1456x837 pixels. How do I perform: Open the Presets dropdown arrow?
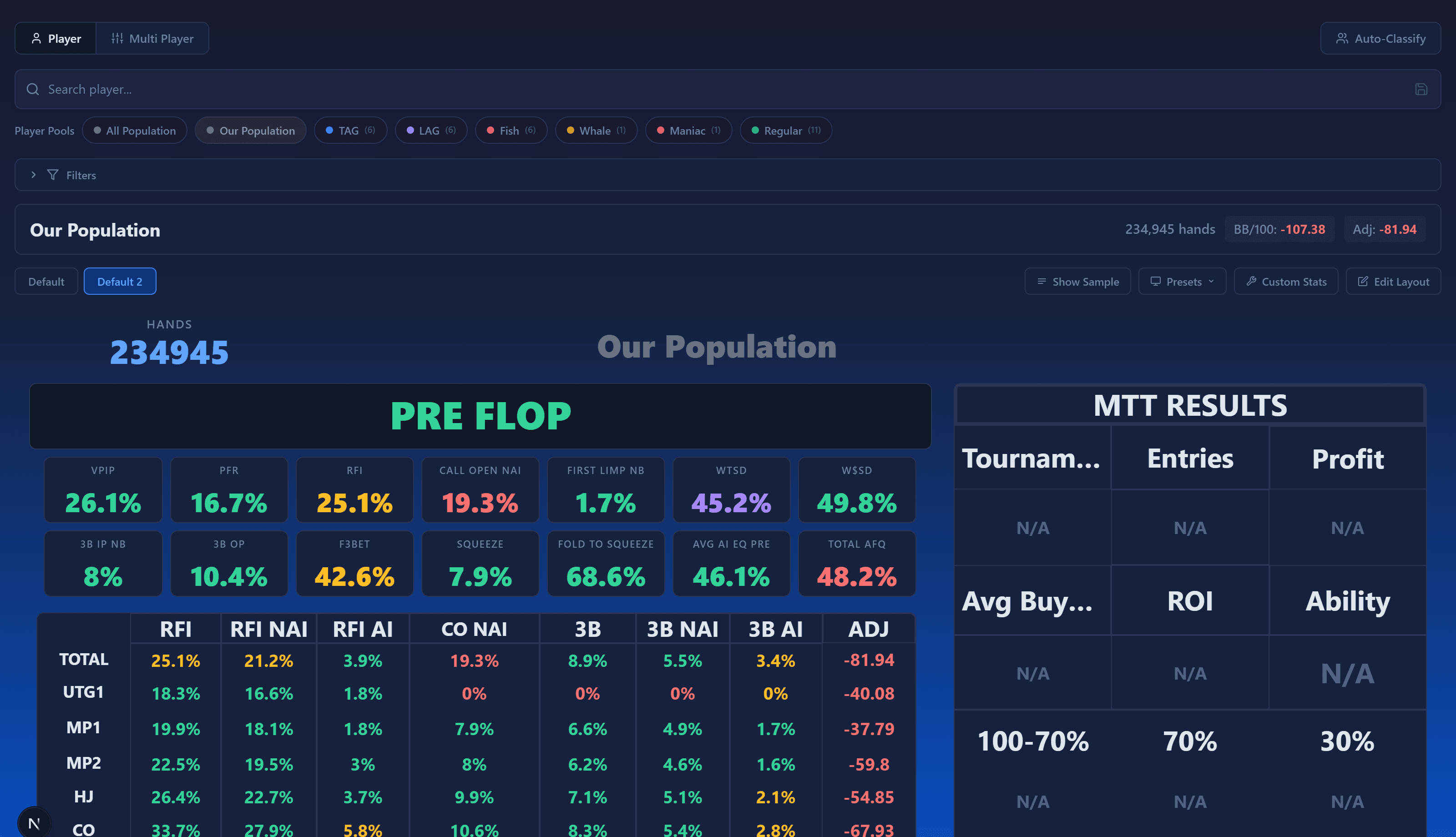(1211, 281)
